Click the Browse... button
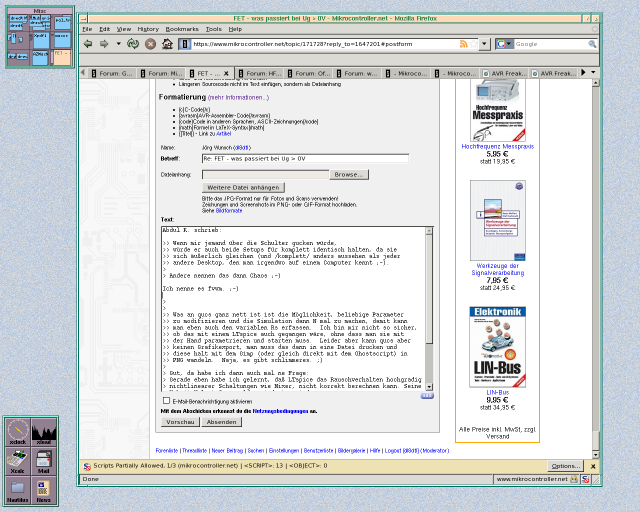Image resolution: width=640 pixels, height=512 pixels. coord(349,175)
